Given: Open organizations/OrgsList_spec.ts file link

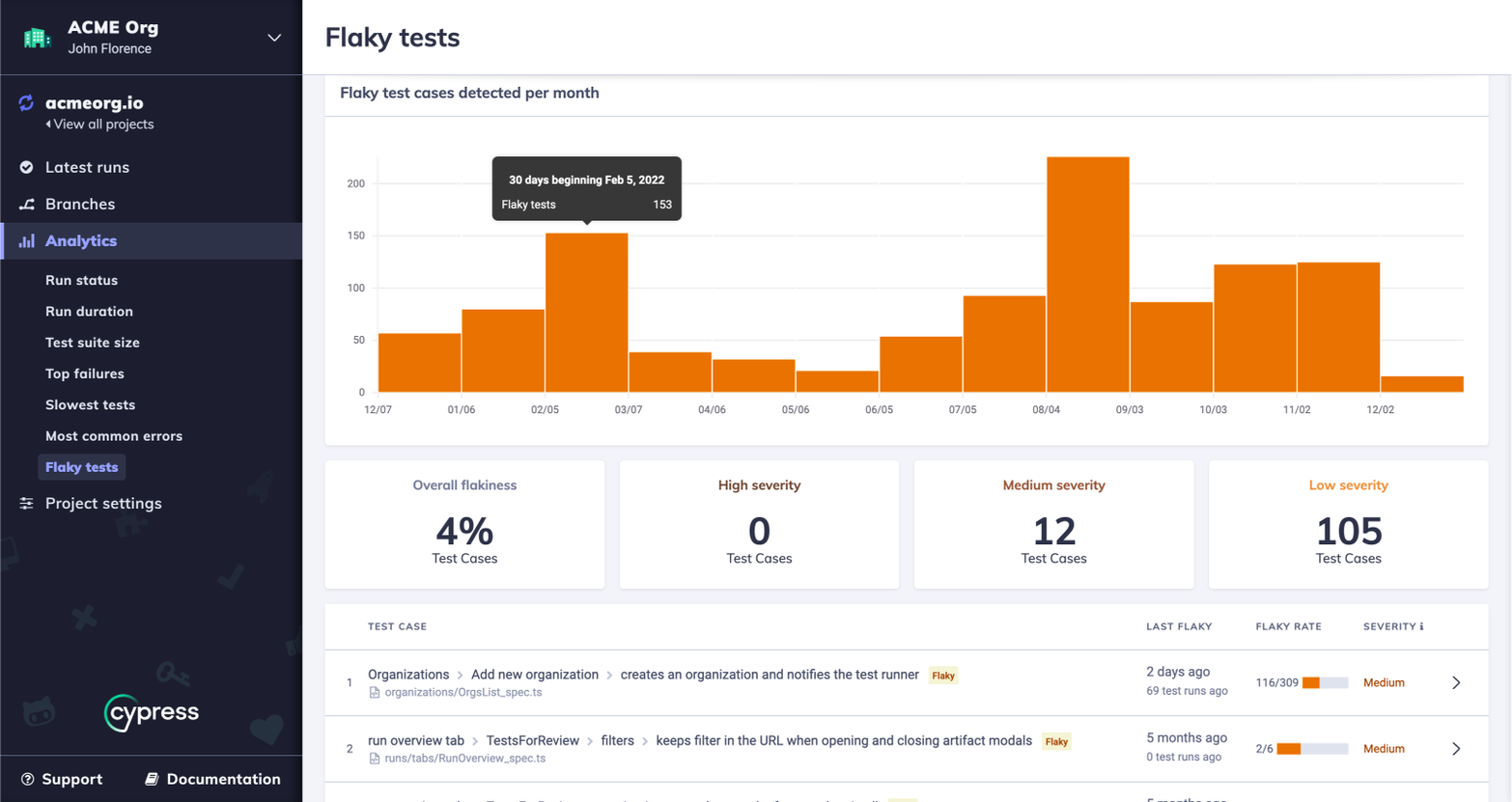Looking at the screenshot, I should click(x=462, y=693).
